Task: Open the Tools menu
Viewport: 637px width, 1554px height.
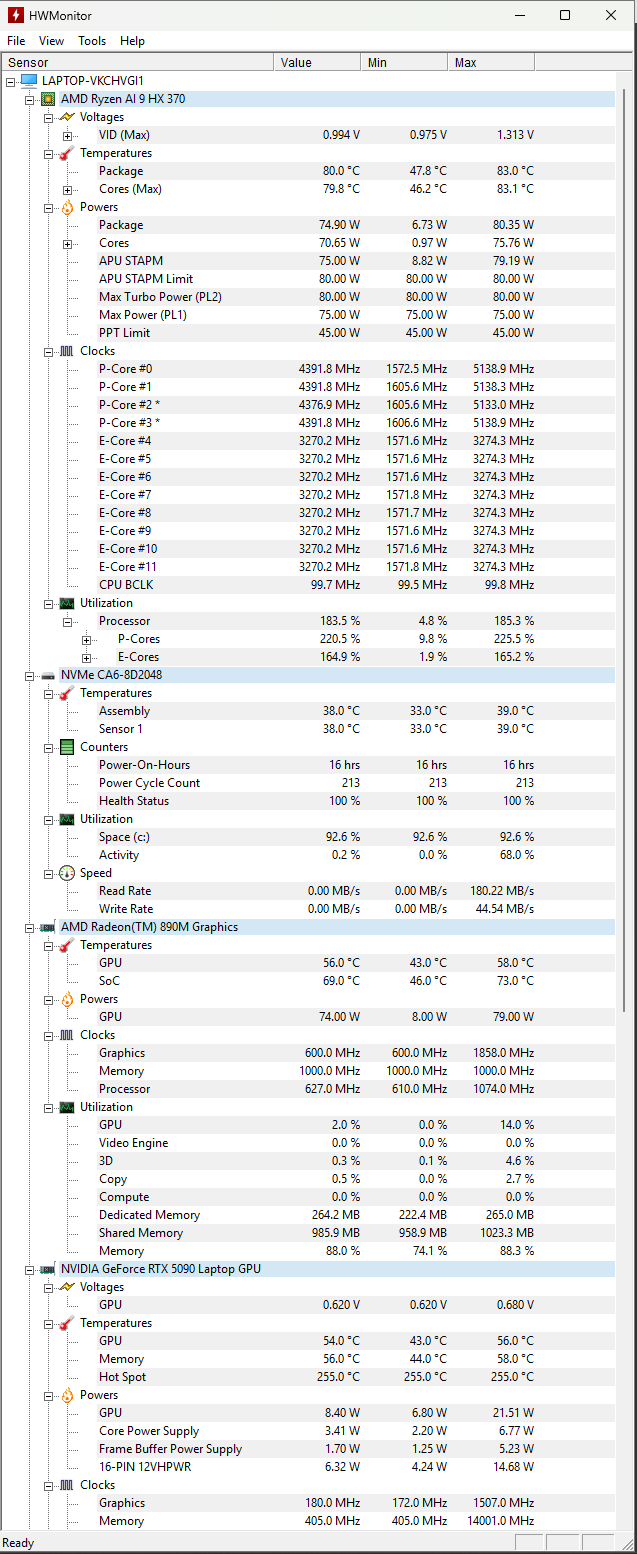Action: pos(92,41)
